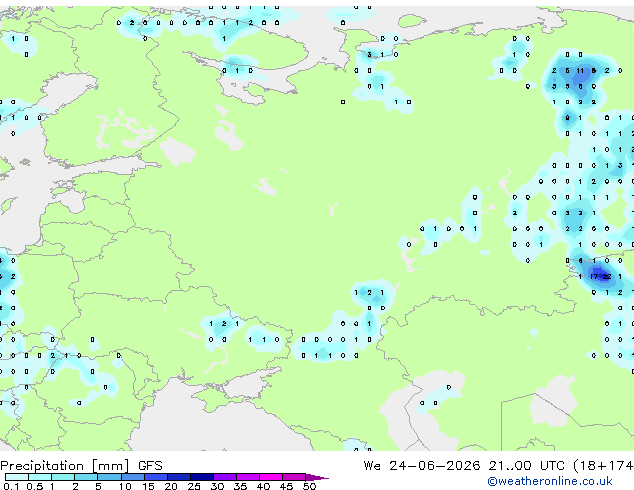This screenshot has height=490, width=634.
Task: Click the "10" legend scale label
Action: [x=125, y=486]
